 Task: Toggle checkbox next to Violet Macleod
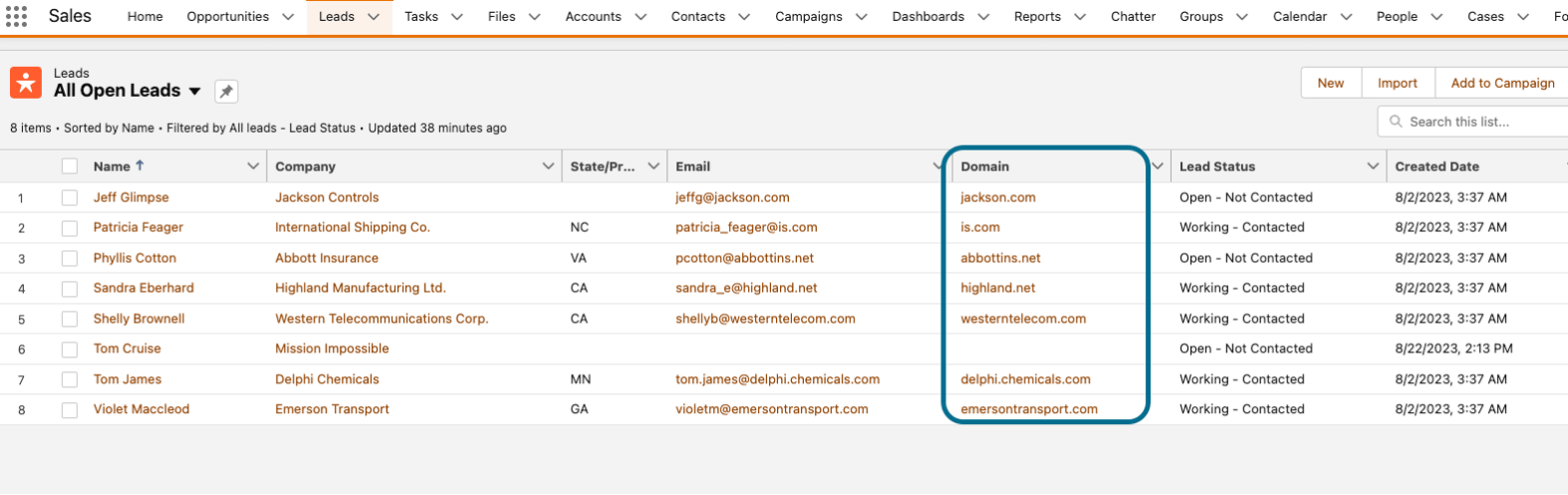70,410
